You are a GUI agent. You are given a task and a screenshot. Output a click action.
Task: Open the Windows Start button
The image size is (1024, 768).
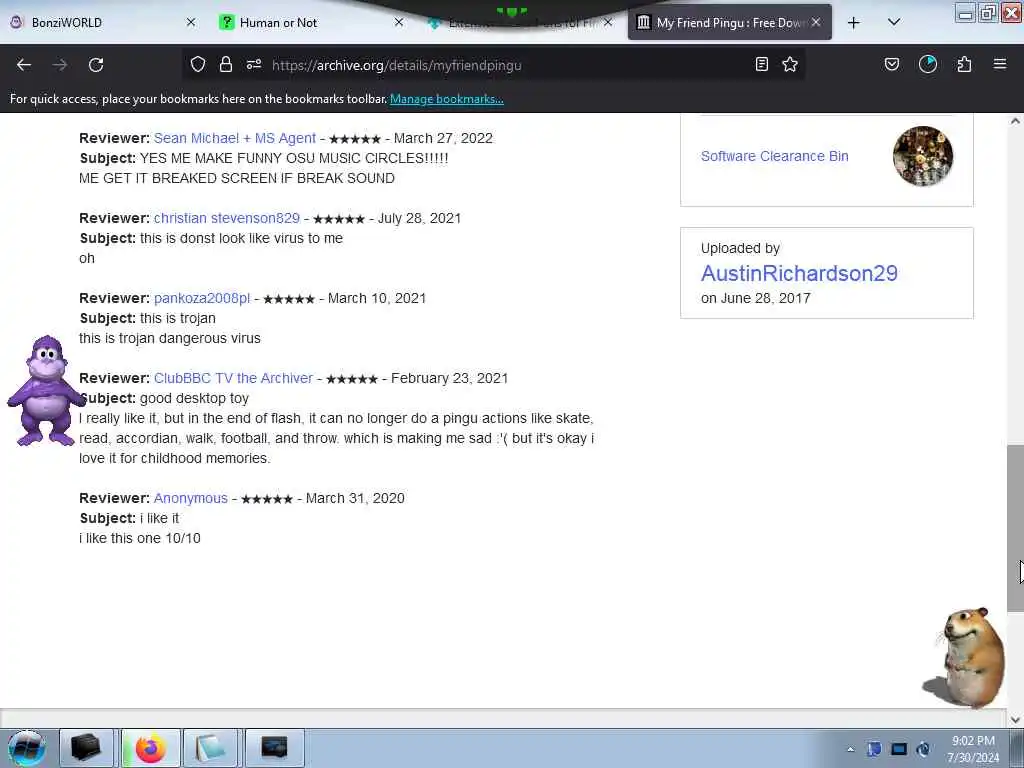27,748
